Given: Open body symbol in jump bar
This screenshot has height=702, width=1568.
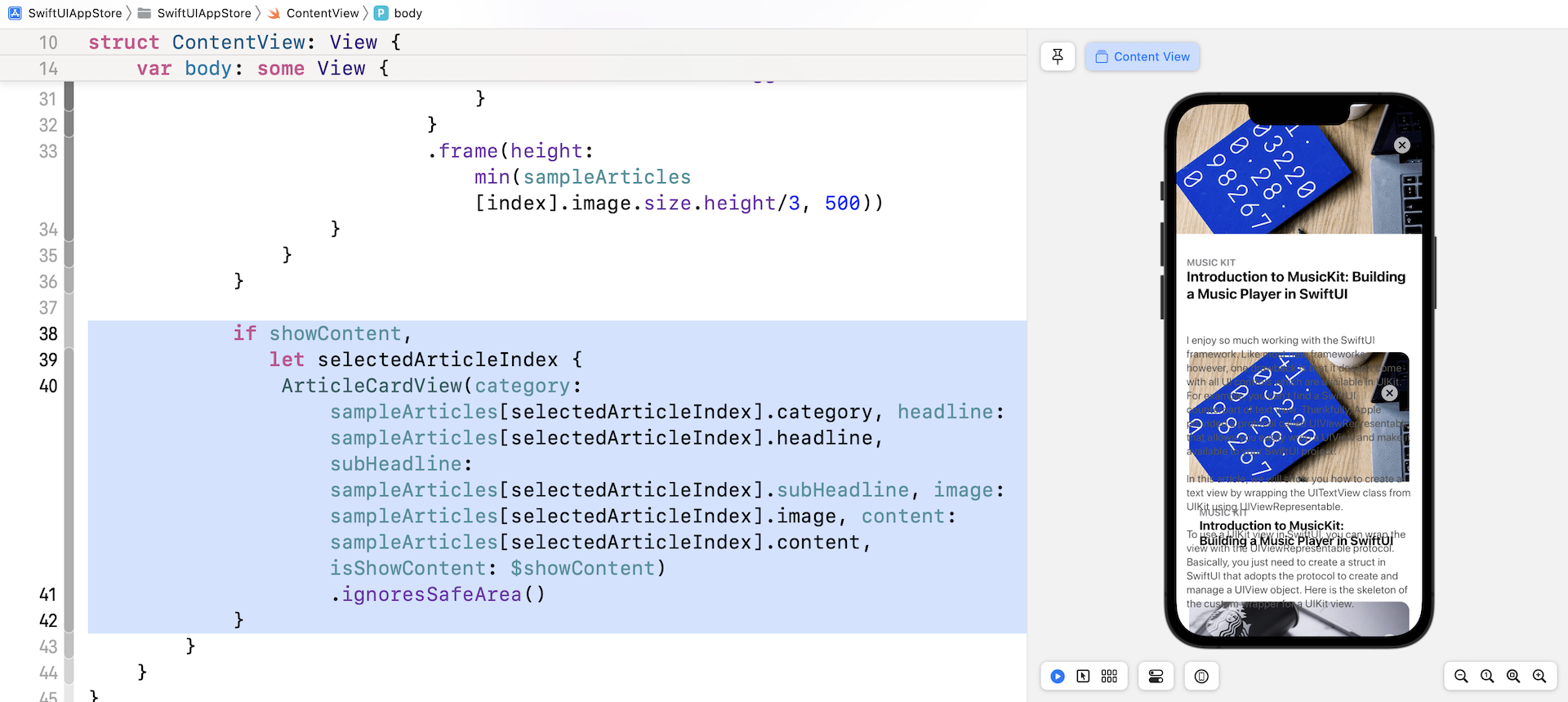Looking at the screenshot, I should click(x=399, y=13).
